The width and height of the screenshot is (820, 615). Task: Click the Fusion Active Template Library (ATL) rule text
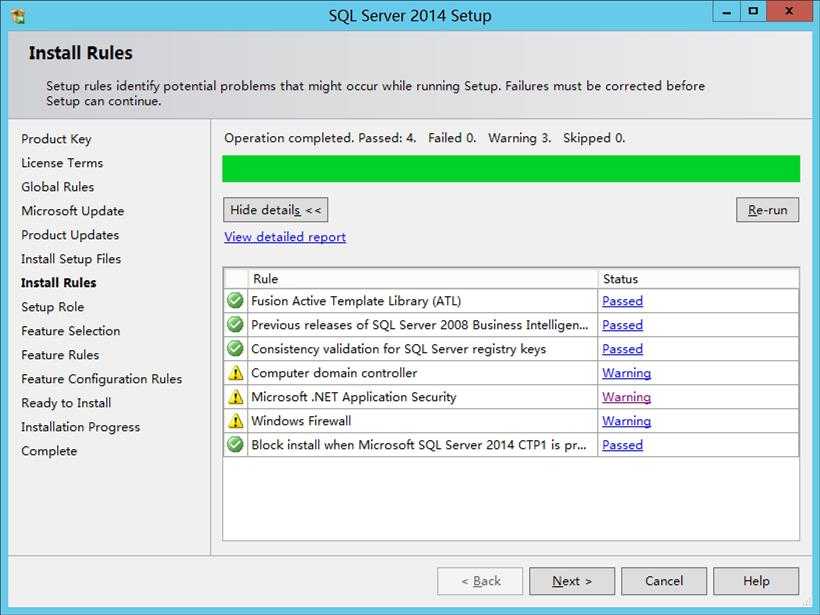356,301
